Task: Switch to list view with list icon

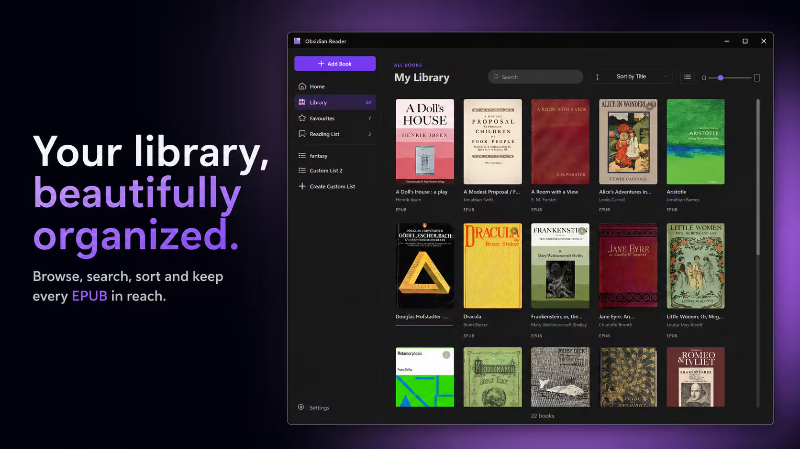Action: (x=687, y=77)
